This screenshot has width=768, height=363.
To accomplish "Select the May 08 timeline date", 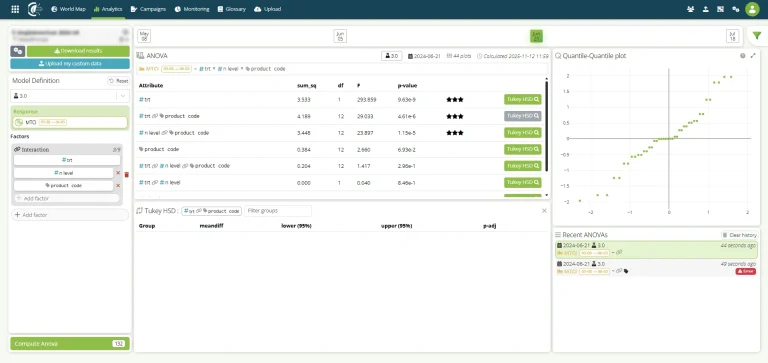I will pos(144,36).
